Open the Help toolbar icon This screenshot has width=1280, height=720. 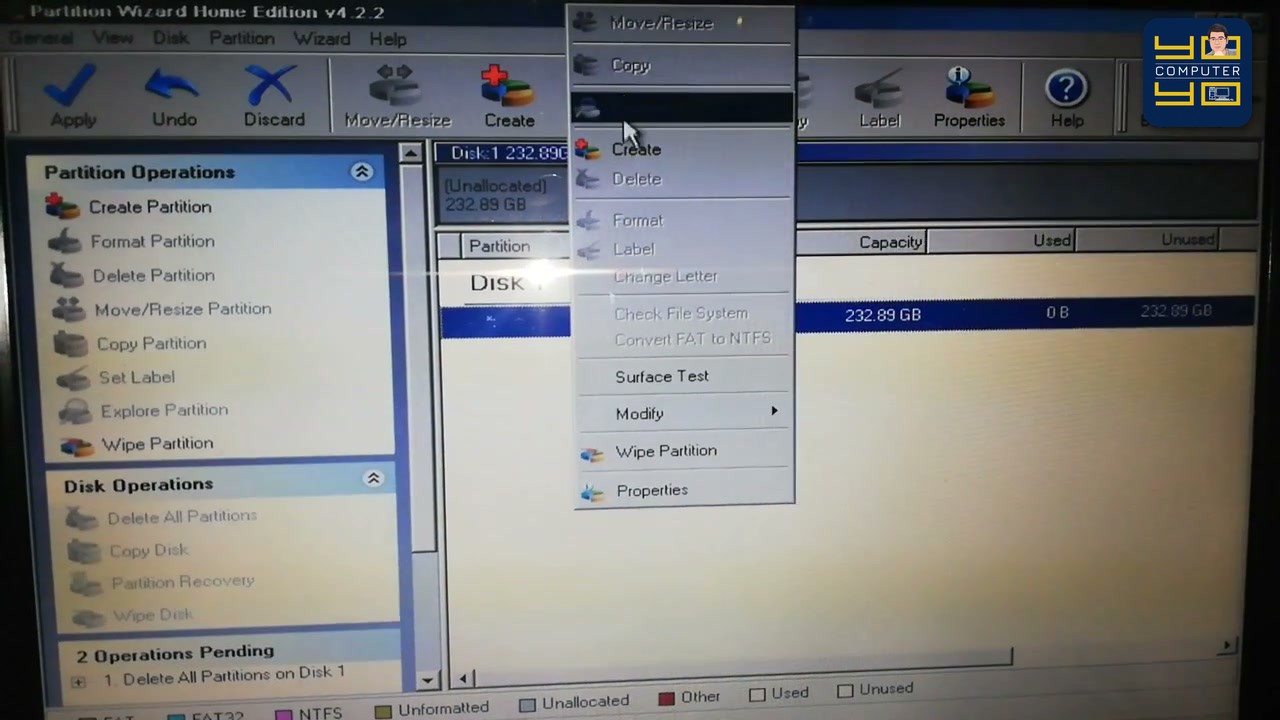(x=1066, y=98)
